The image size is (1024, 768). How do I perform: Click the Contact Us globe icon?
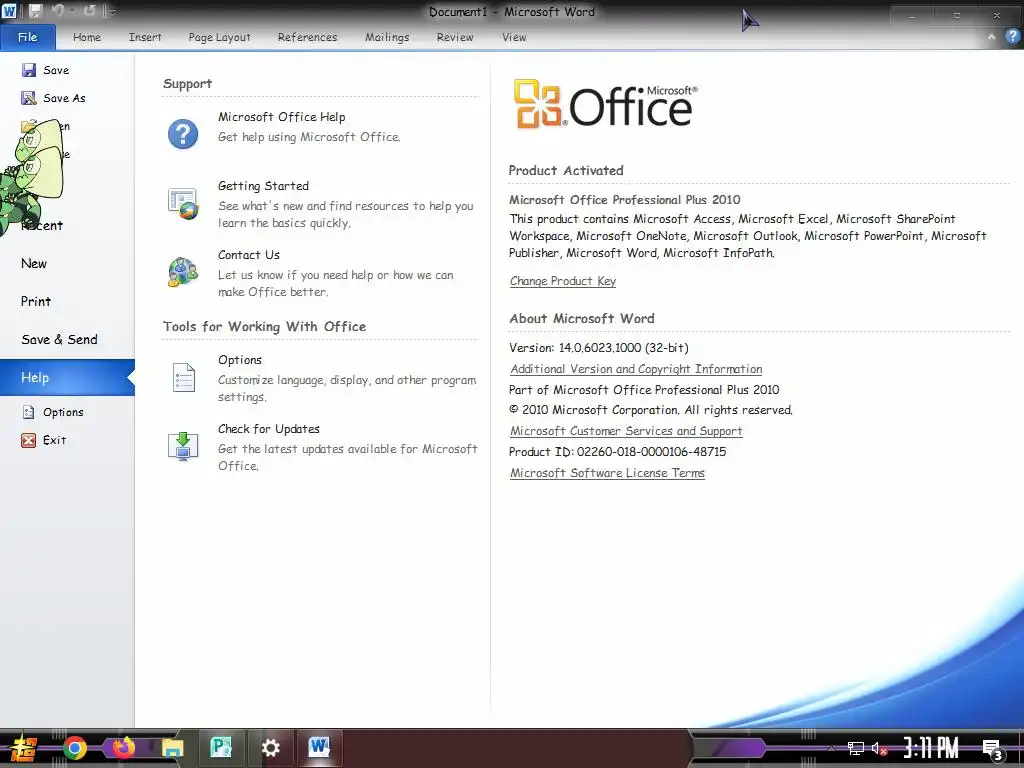pyautogui.click(x=183, y=272)
